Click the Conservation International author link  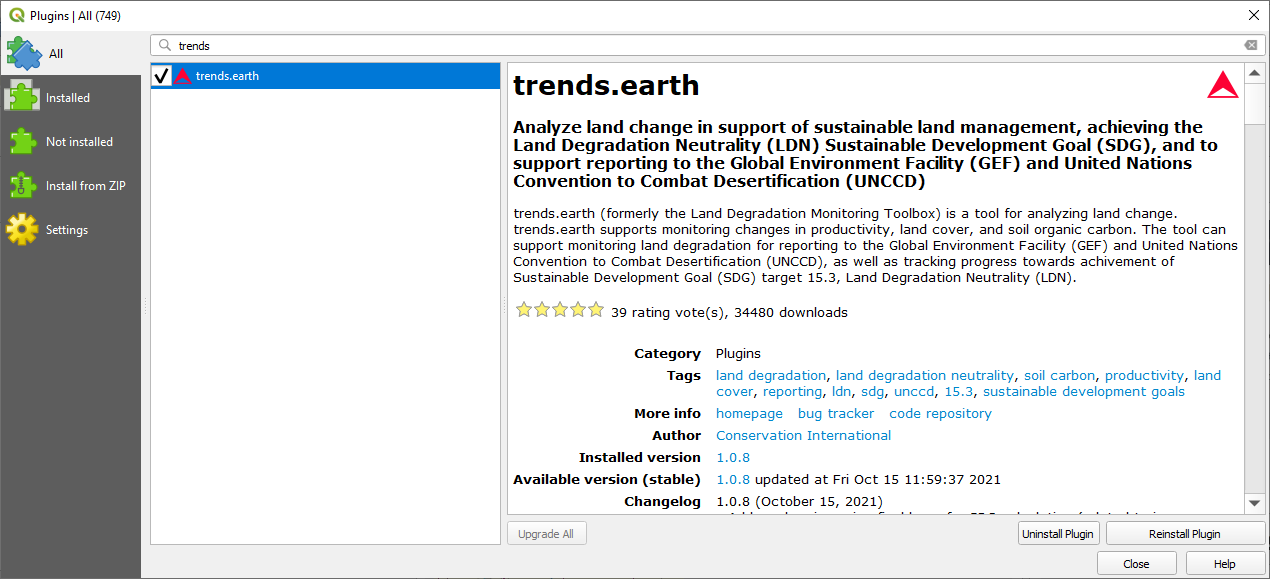pos(803,436)
